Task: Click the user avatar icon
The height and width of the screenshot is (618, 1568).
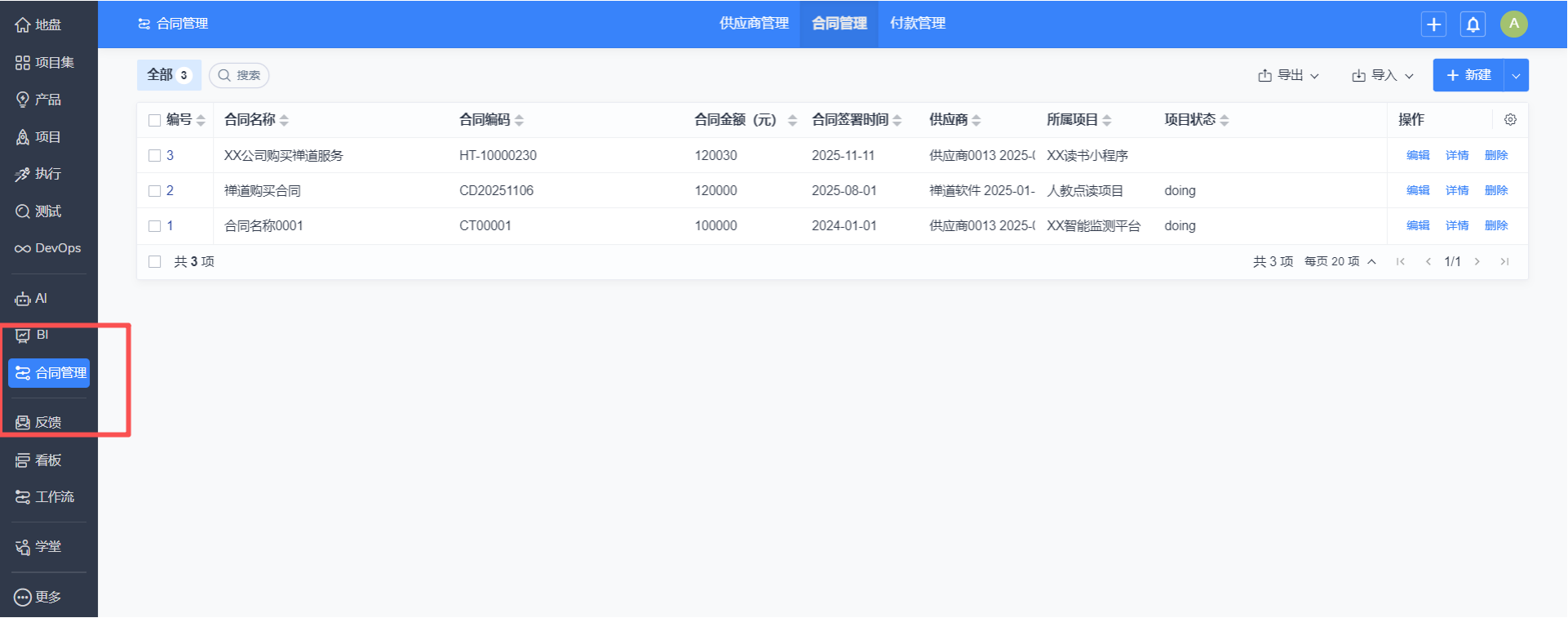Action: click(1513, 24)
